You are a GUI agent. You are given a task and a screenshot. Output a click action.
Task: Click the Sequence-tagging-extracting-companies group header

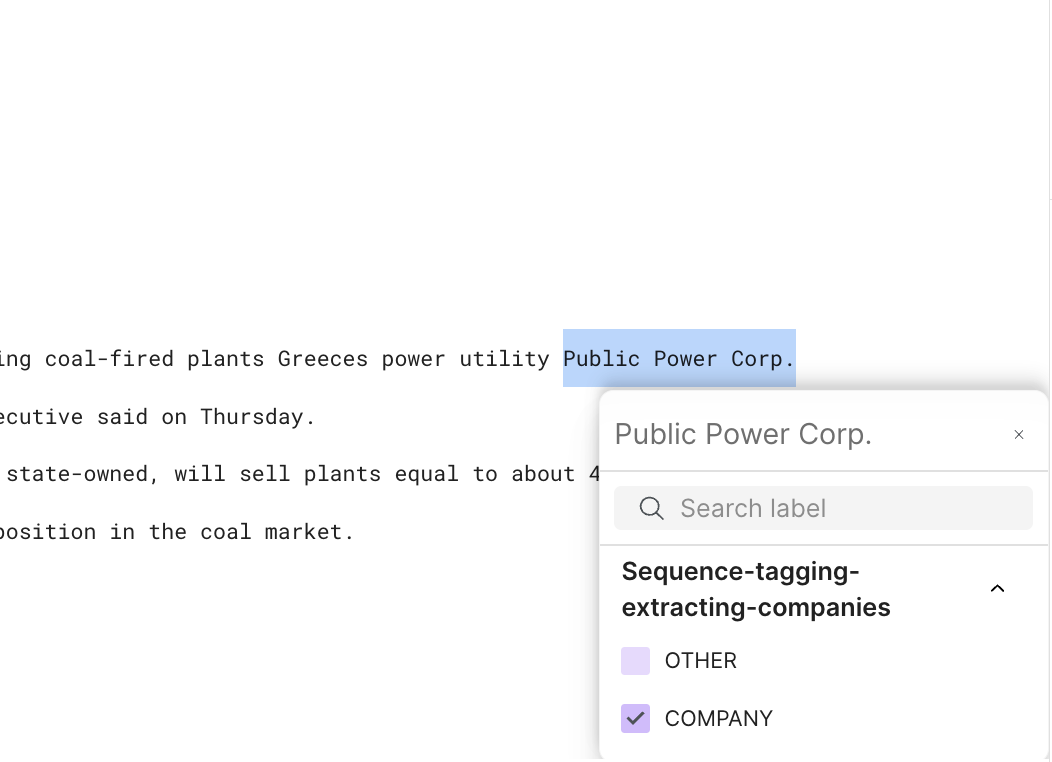(756, 589)
